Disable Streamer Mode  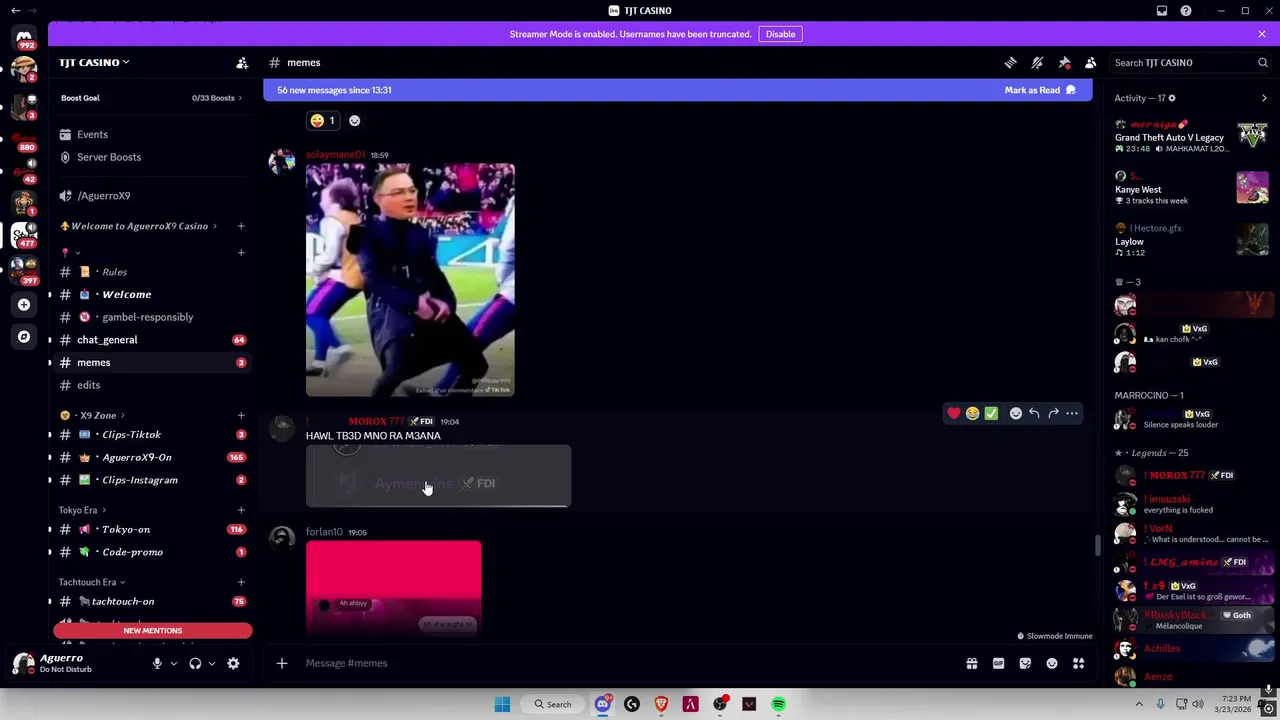(x=780, y=34)
